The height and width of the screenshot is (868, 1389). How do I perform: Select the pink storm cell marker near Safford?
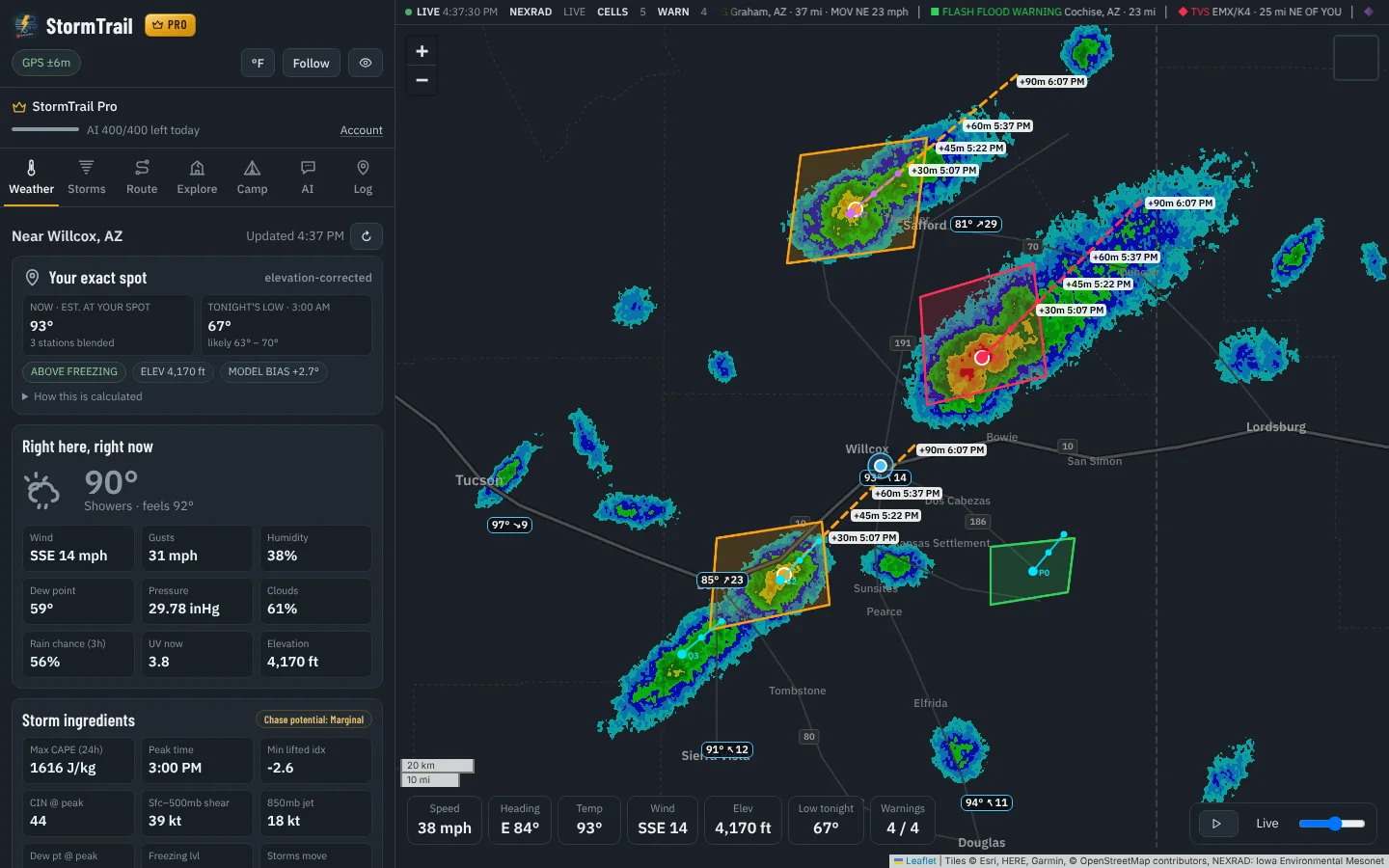[x=855, y=209]
